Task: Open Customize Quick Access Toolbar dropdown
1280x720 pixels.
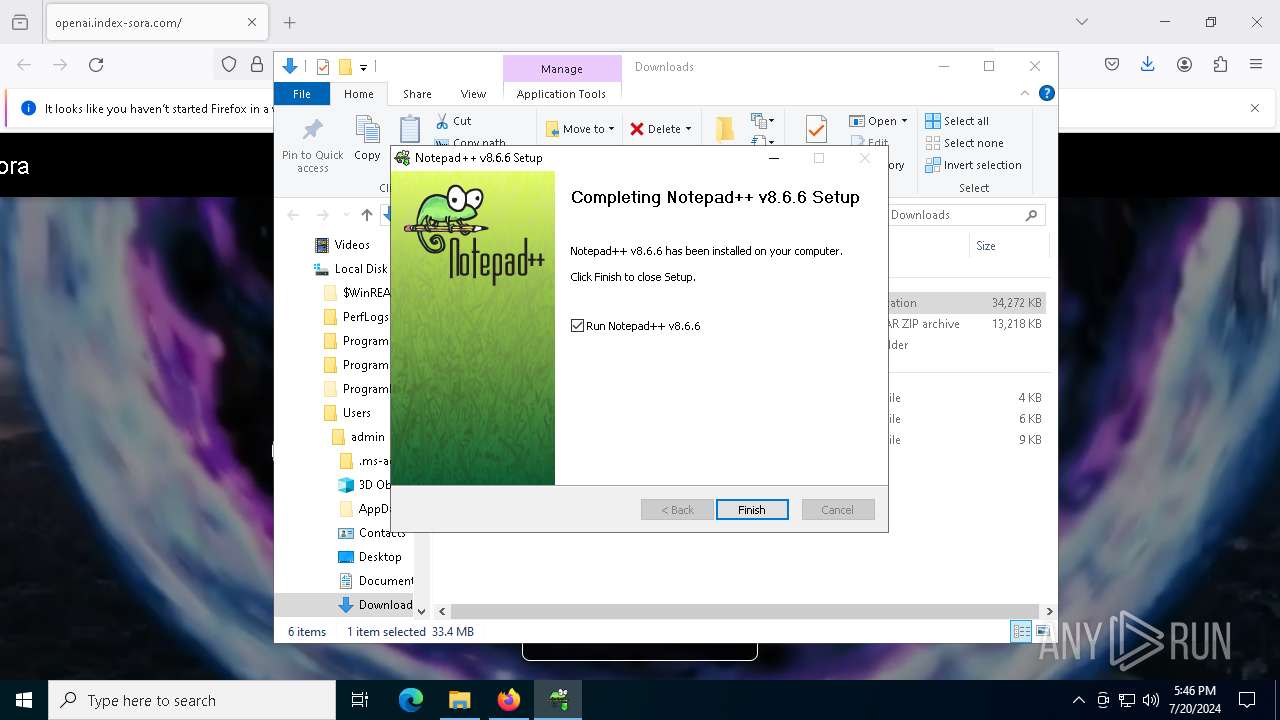Action: click(364, 68)
